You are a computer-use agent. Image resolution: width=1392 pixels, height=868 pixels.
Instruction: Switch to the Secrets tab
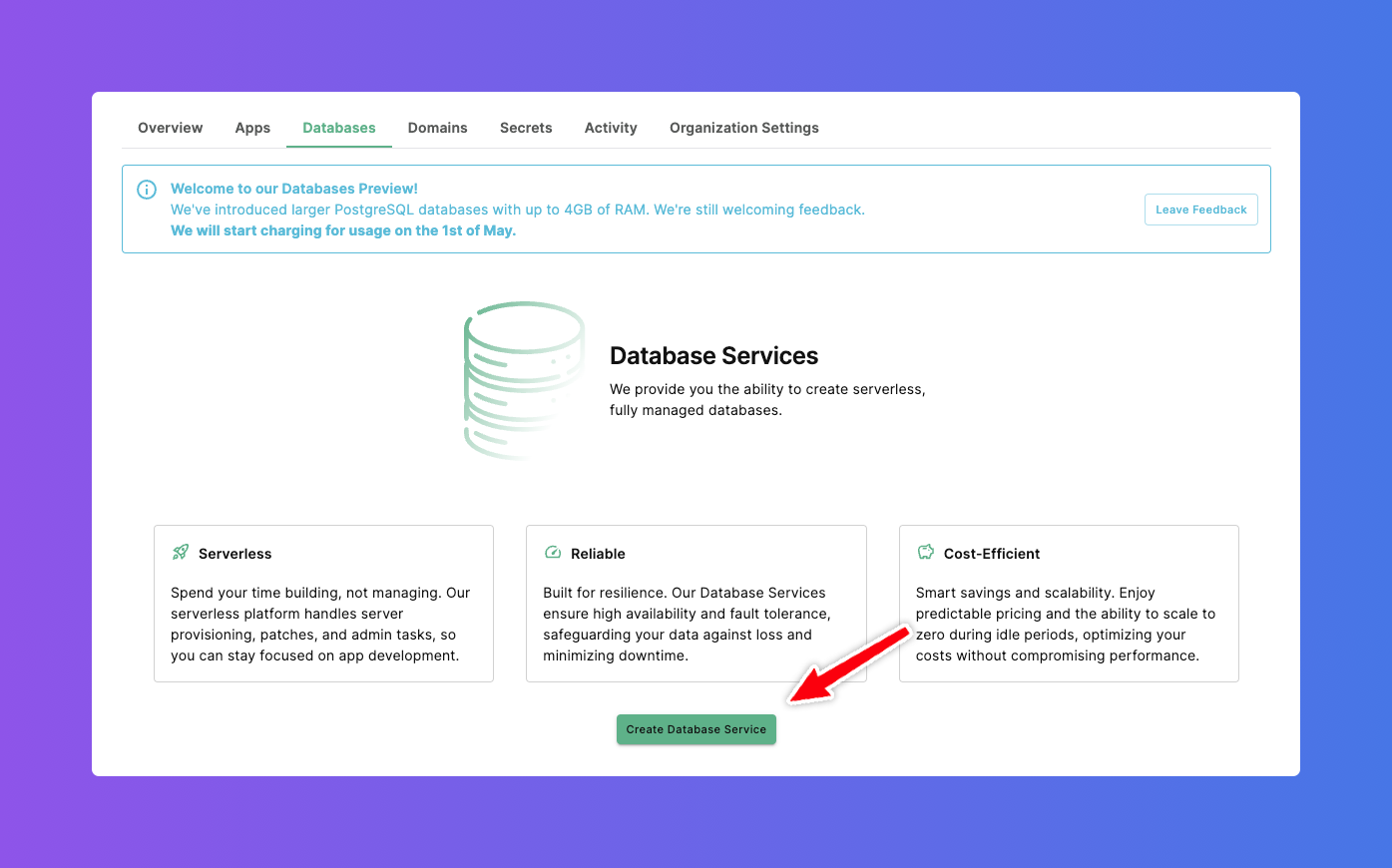(x=526, y=128)
